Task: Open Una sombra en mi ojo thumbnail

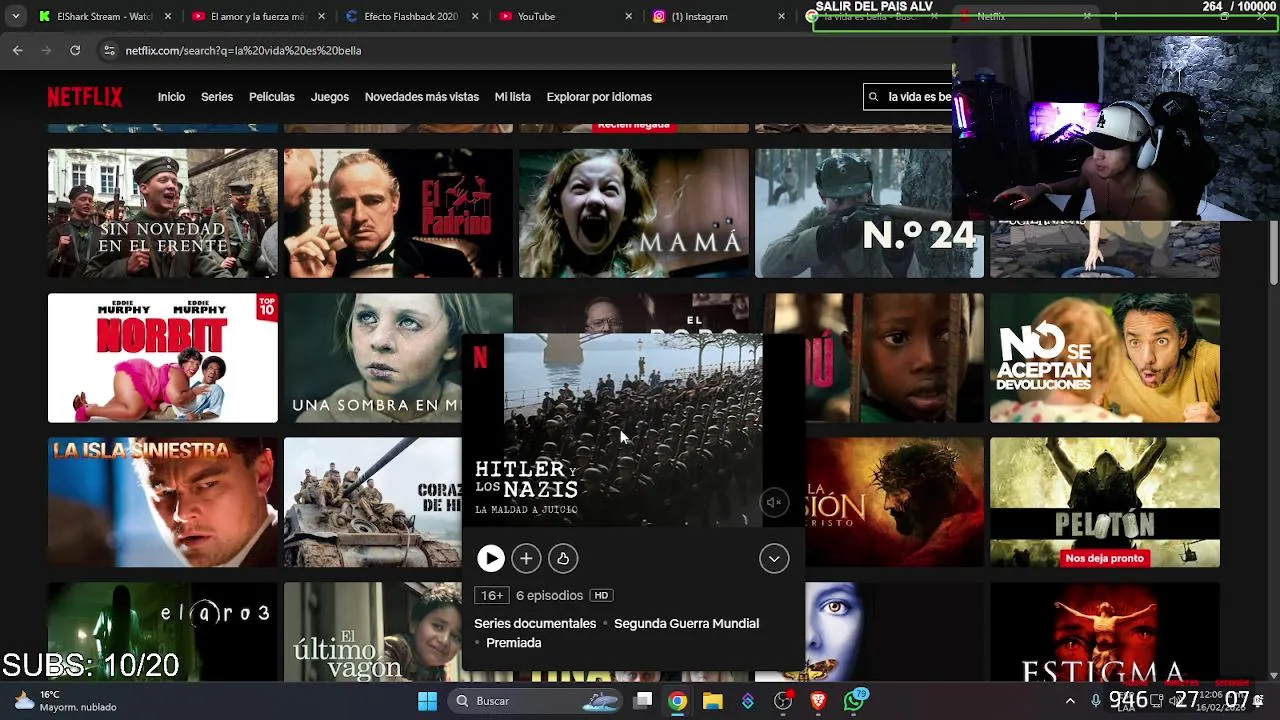Action: click(372, 358)
